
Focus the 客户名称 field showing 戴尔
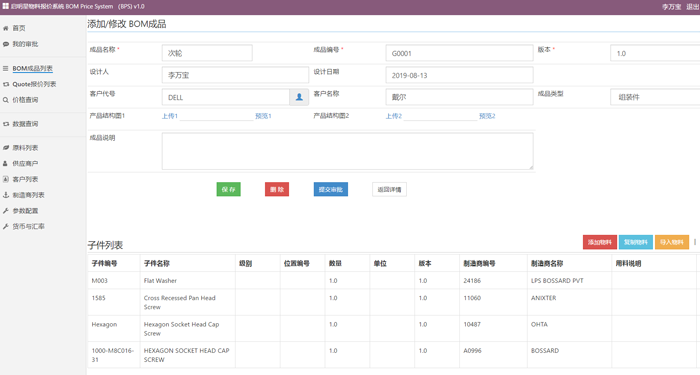tap(459, 97)
